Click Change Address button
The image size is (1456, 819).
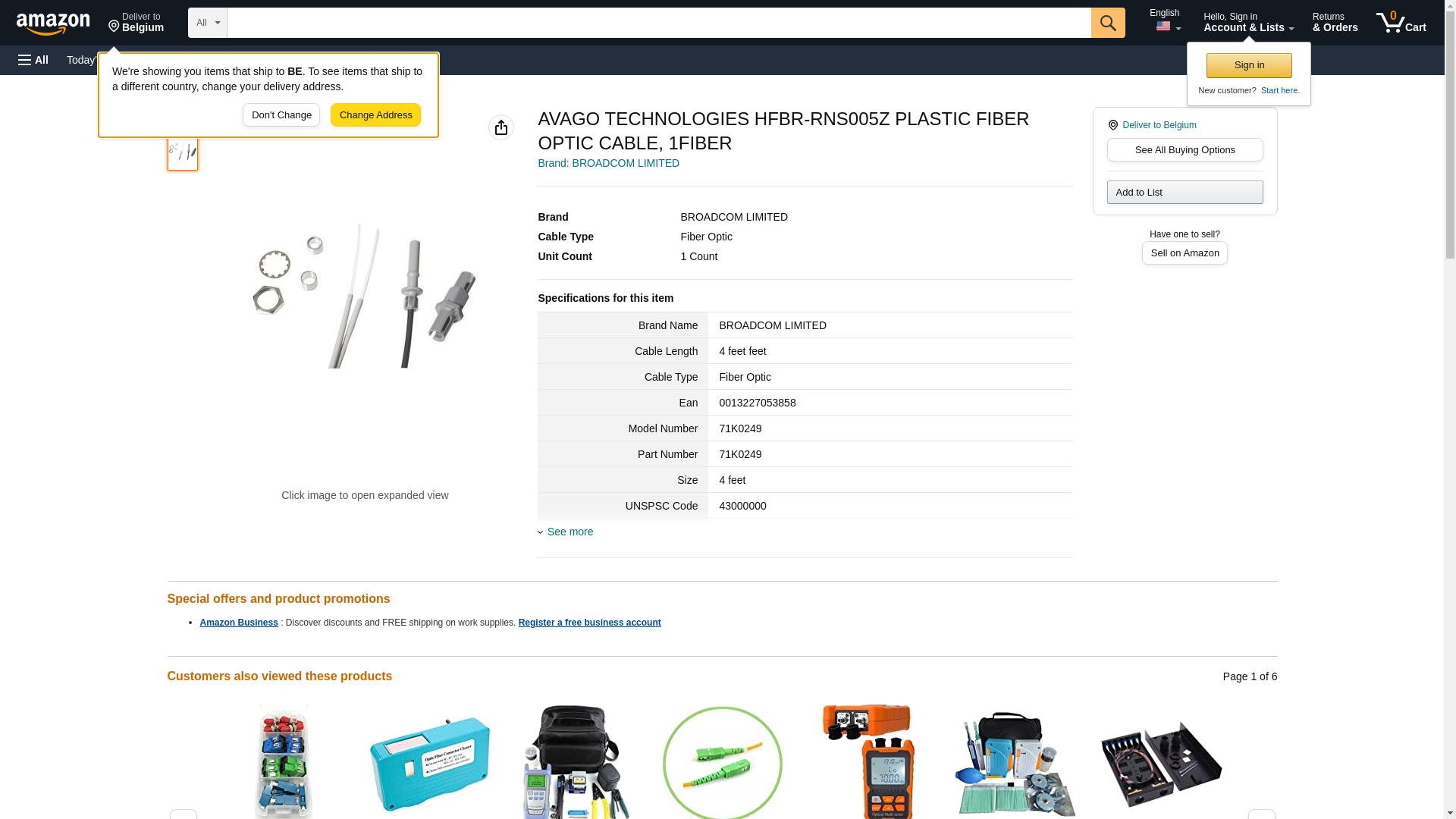tap(375, 115)
